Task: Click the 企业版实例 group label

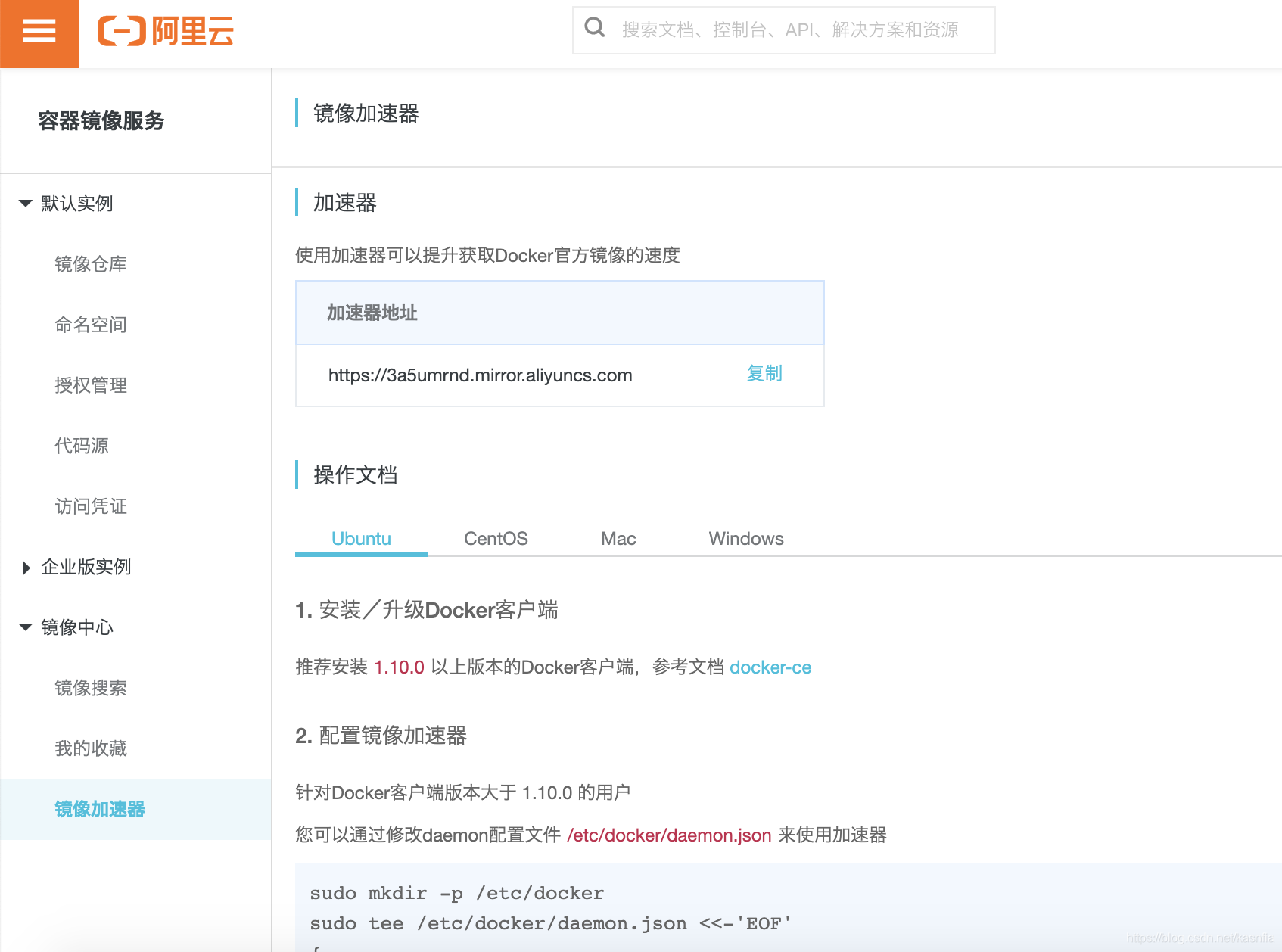Action: 86,567
